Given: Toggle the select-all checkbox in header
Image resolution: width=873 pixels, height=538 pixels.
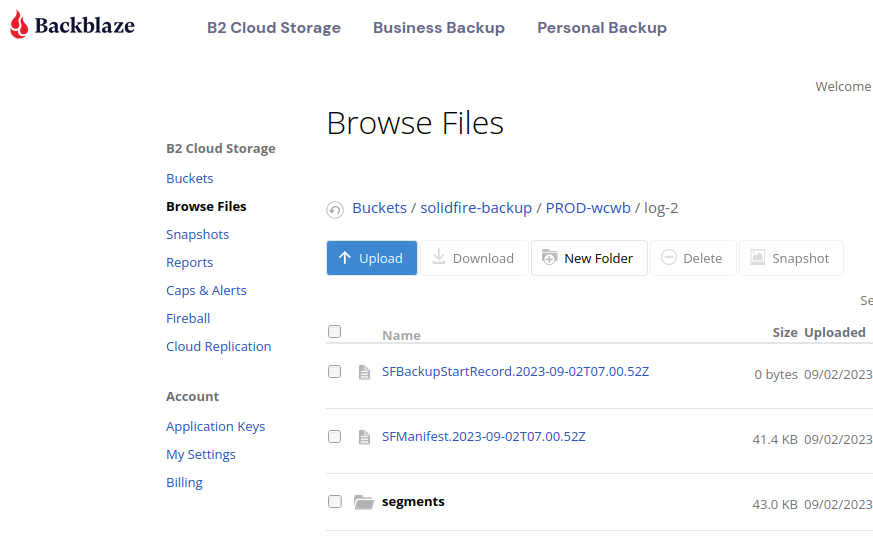Looking at the screenshot, I should point(335,332).
